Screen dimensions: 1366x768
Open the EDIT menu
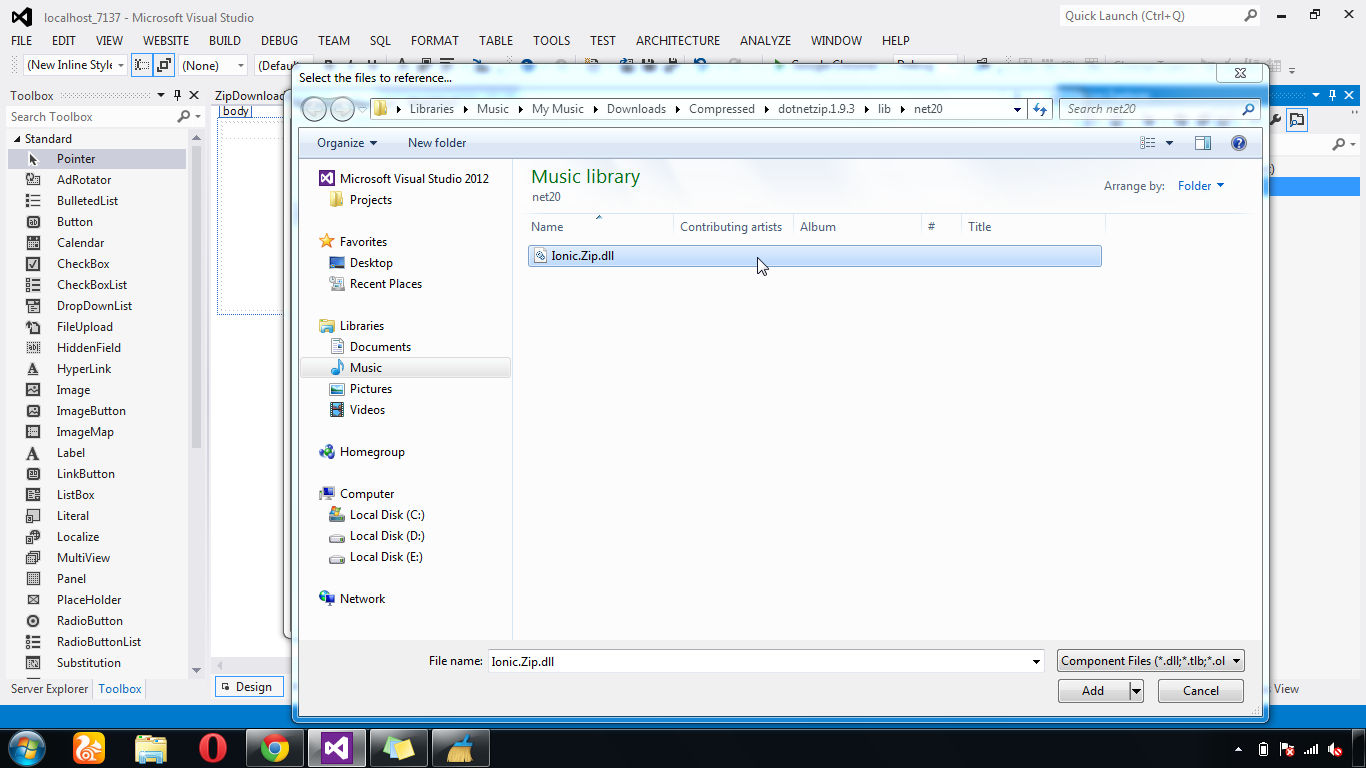click(64, 41)
